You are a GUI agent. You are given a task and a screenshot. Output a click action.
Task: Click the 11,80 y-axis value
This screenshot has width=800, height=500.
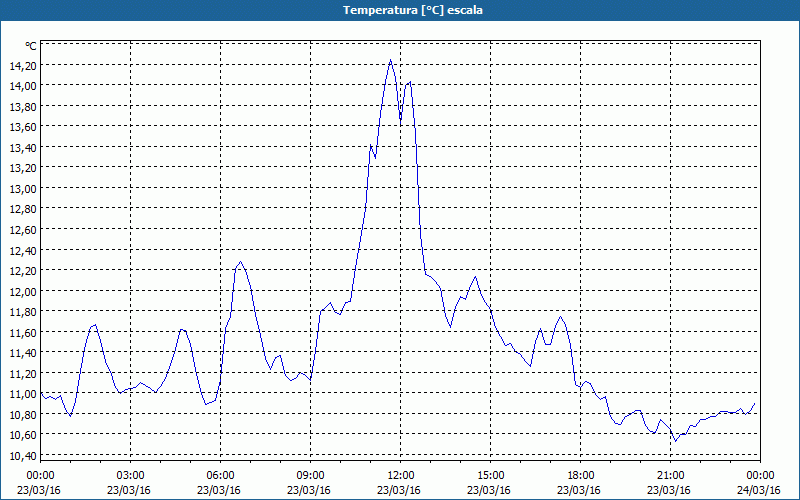[23, 312]
